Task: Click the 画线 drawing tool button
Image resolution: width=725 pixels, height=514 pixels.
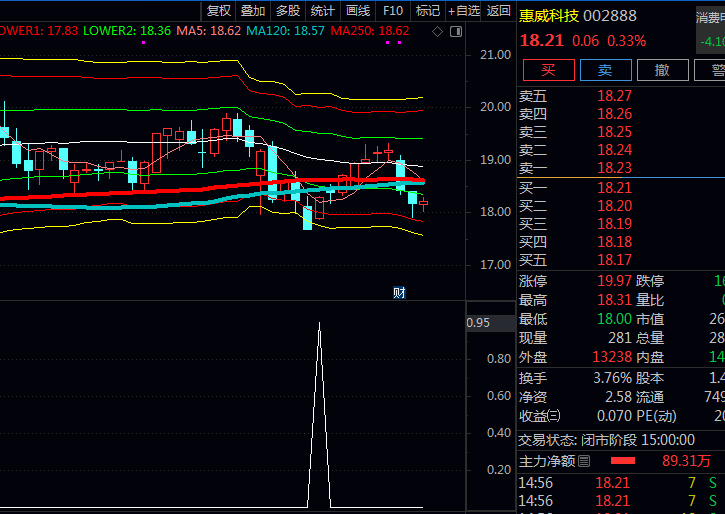Action: 357,11
